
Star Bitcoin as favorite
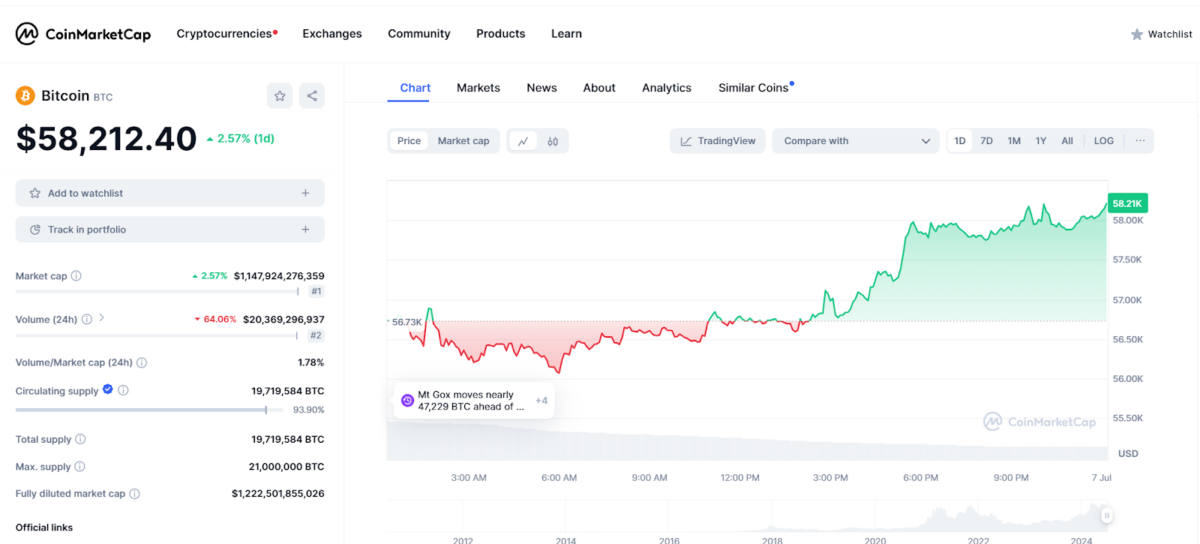[280, 96]
